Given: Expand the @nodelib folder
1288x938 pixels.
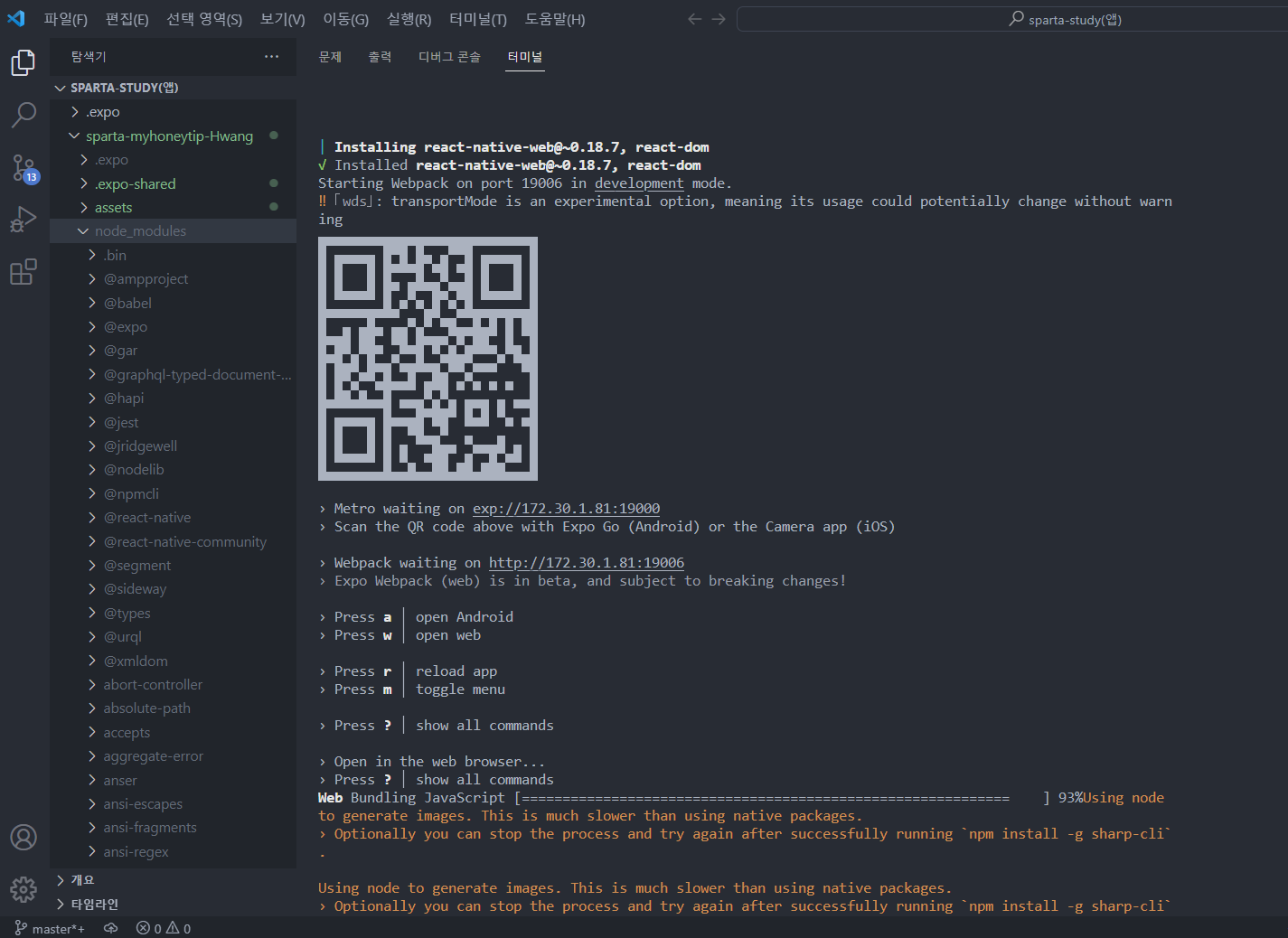Looking at the screenshot, I should tap(173, 470).
